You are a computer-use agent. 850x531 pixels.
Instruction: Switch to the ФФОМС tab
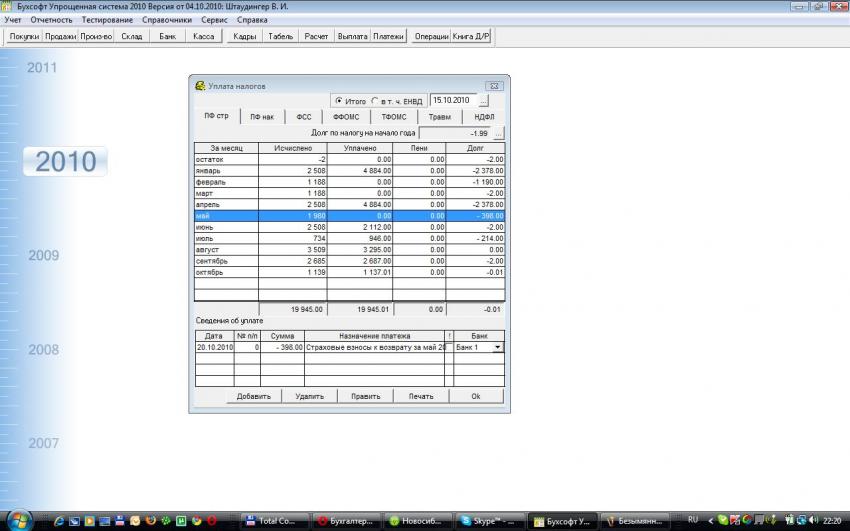(x=346, y=117)
